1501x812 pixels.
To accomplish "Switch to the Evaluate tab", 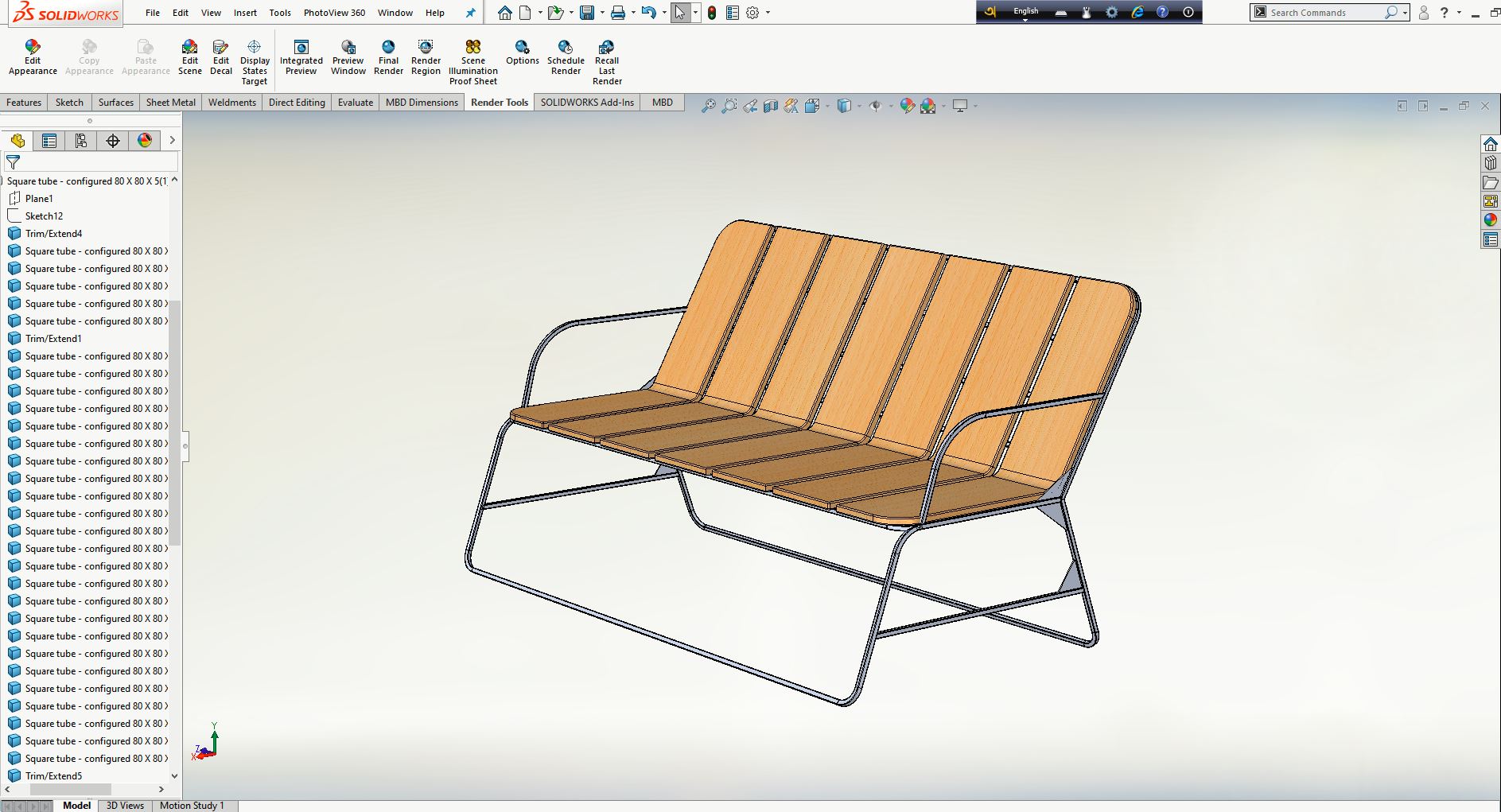I will [x=356, y=103].
